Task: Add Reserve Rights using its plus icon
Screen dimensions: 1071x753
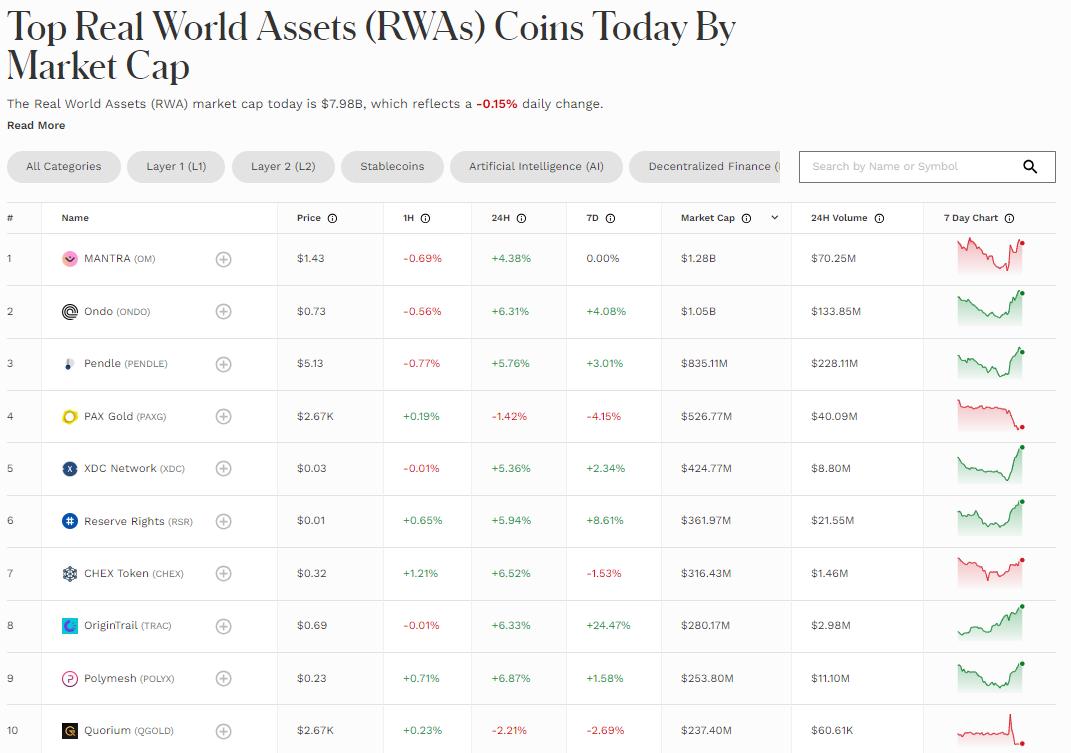Action: (x=223, y=521)
